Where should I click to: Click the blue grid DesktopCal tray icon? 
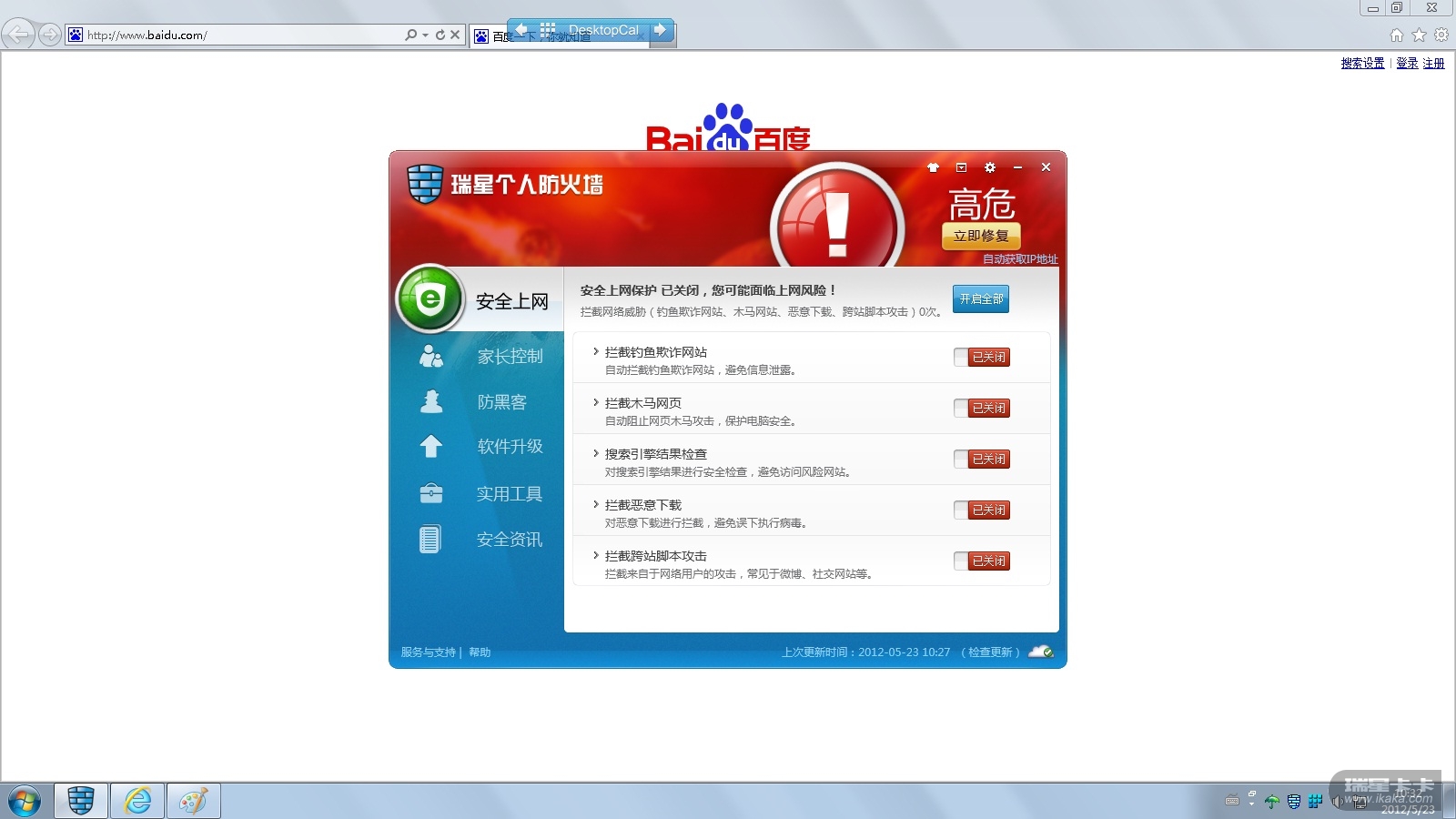coord(1316,801)
